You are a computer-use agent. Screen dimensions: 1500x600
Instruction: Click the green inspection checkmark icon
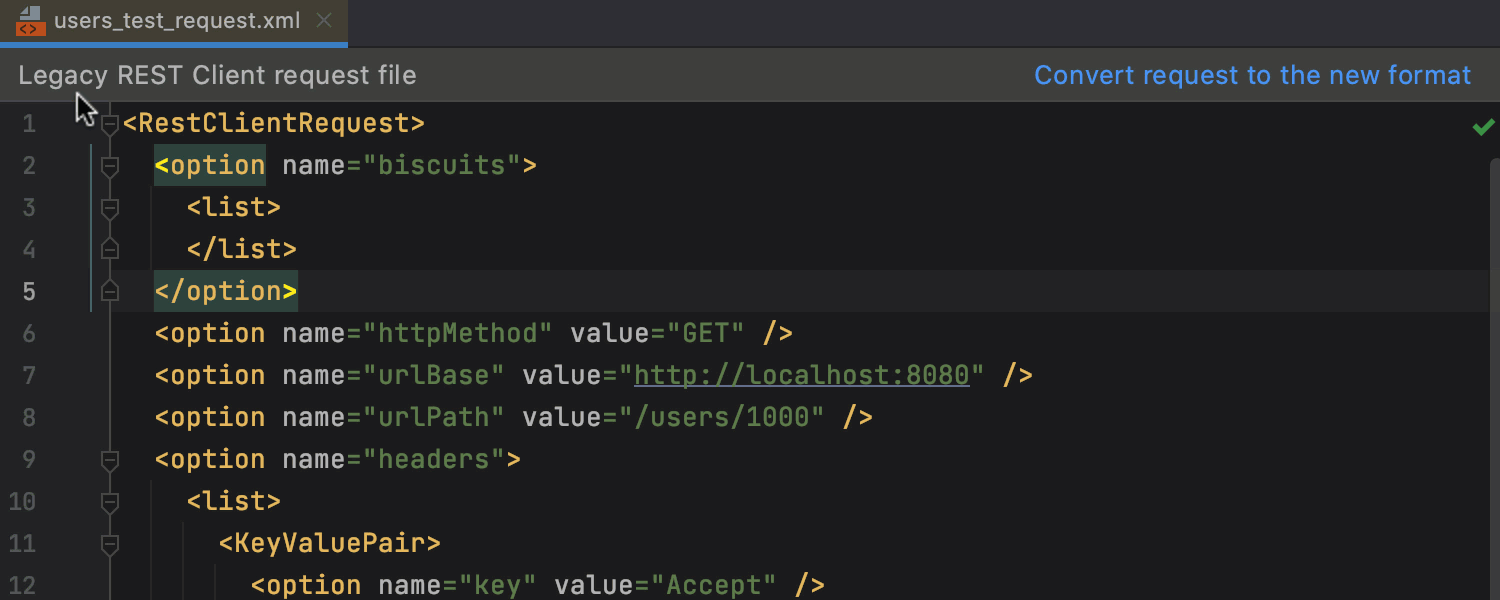(1483, 126)
